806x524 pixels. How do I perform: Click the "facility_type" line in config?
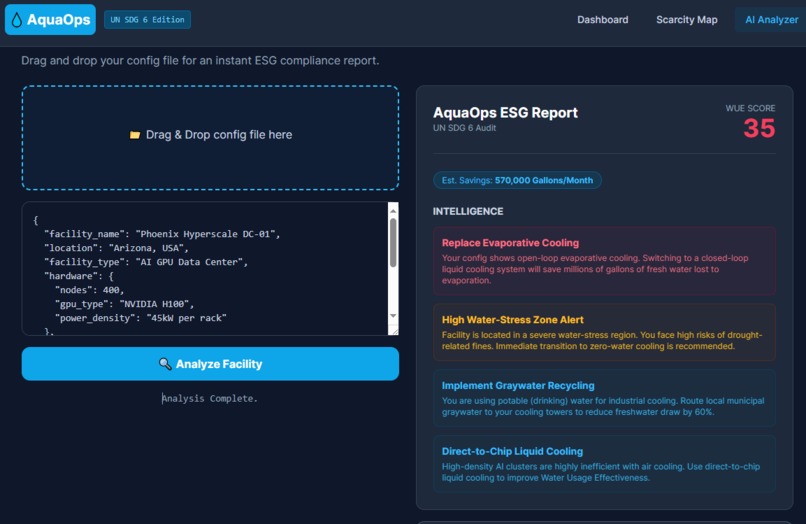click(x=146, y=262)
